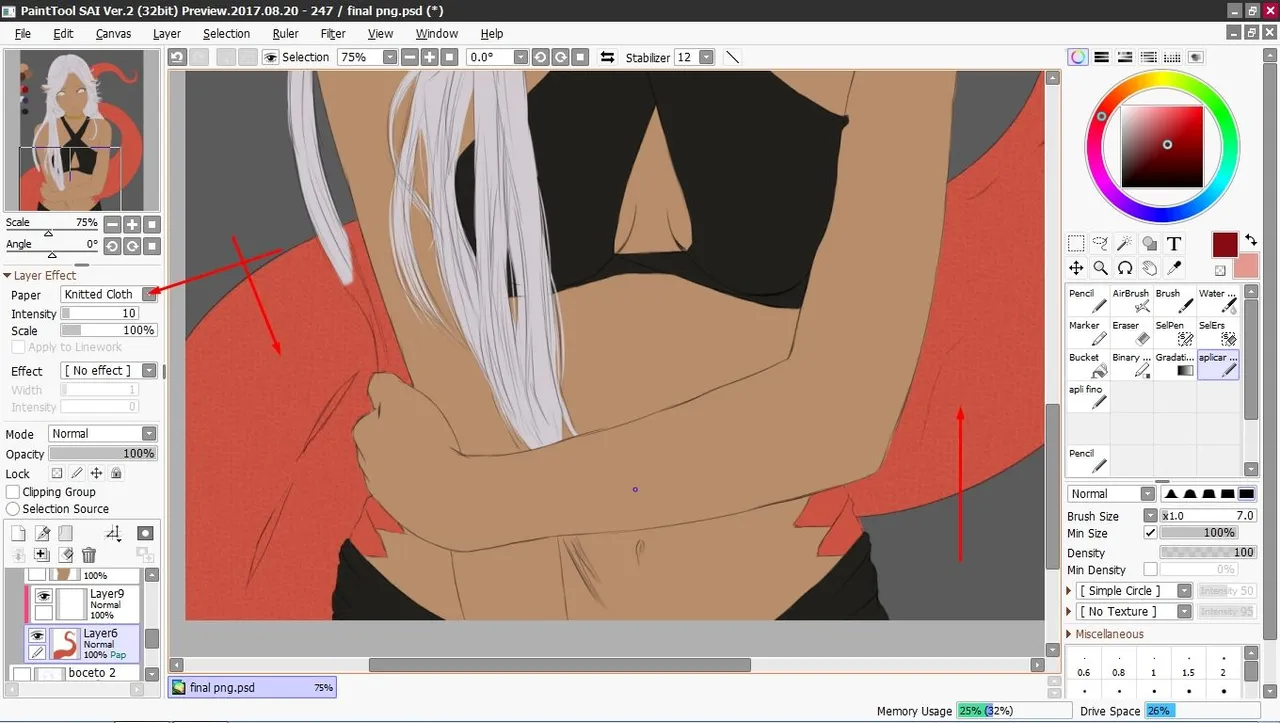Click the toolbar zoom out minus button
Image resolution: width=1280 pixels, height=723 pixels.
click(412, 58)
